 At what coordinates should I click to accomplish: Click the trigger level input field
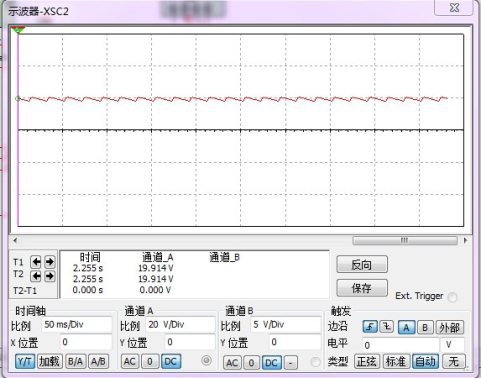point(400,345)
